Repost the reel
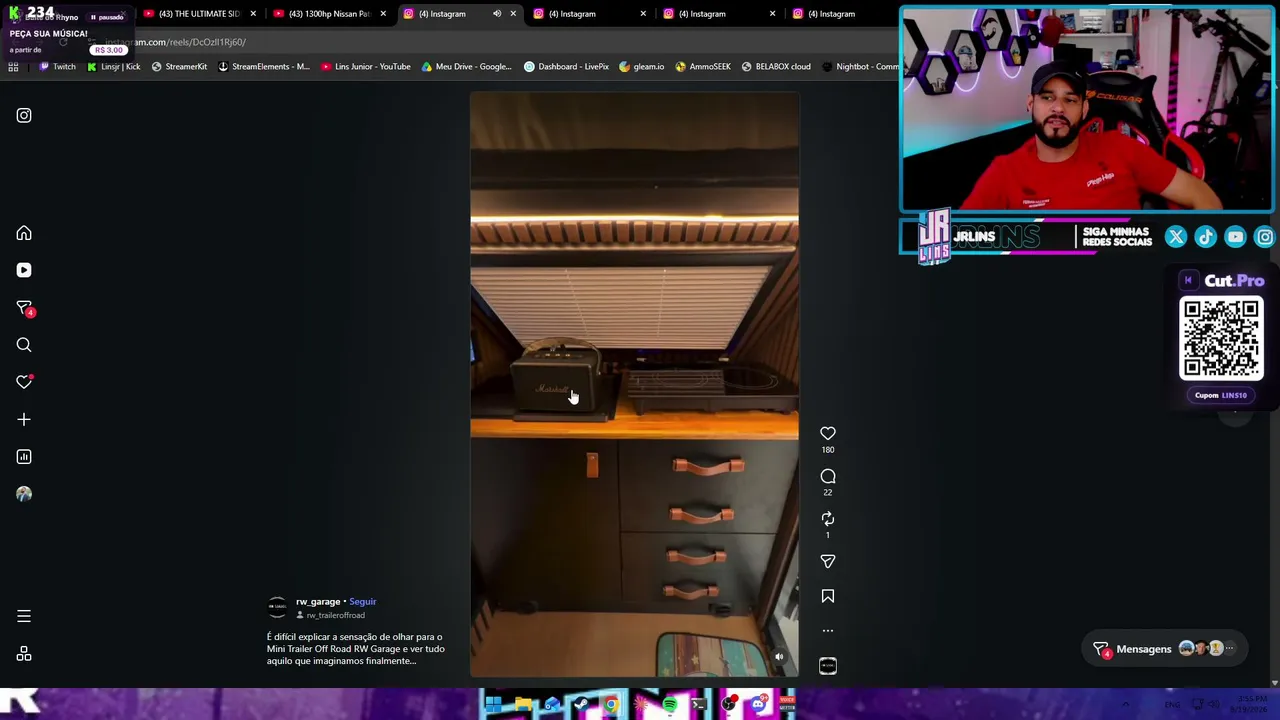 tap(828, 519)
